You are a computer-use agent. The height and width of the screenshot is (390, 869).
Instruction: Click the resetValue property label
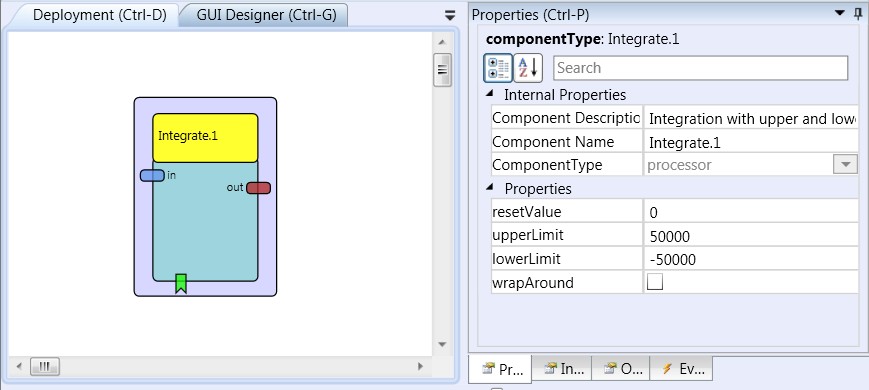pyautogui.click(x=526, y=212)
